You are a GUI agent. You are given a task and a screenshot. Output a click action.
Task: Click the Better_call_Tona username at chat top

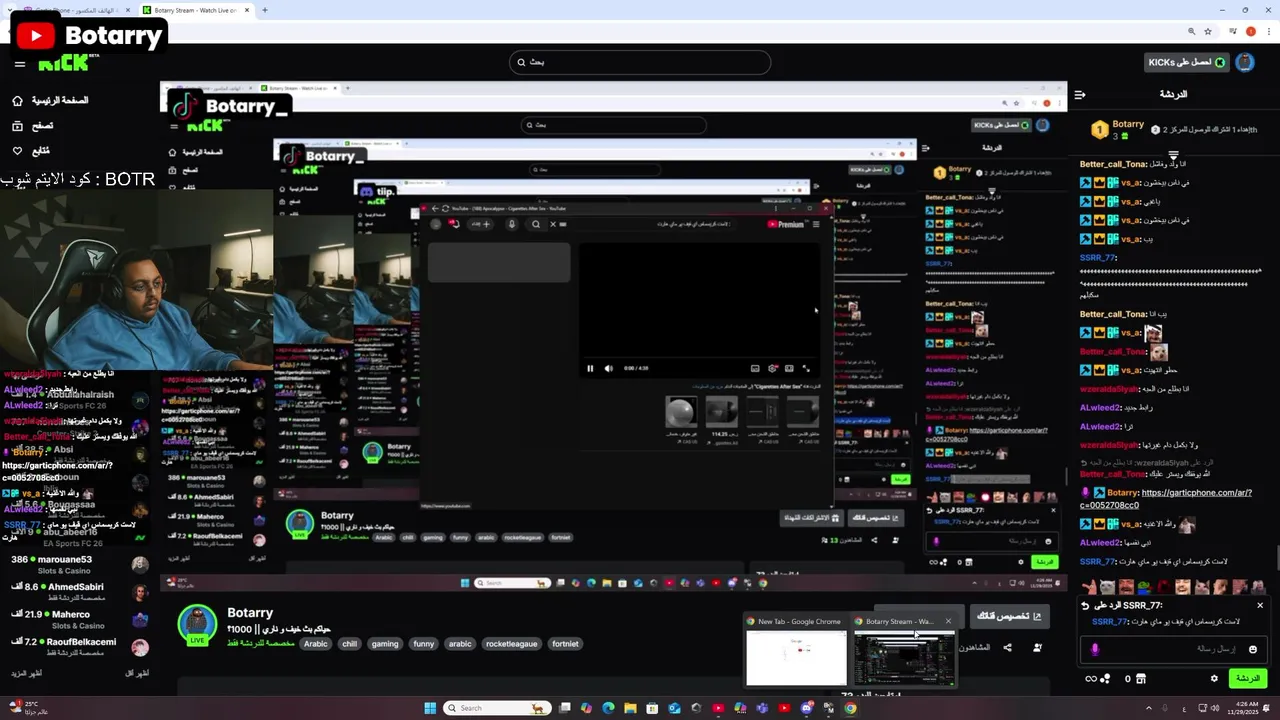(x=1113, y=164)
